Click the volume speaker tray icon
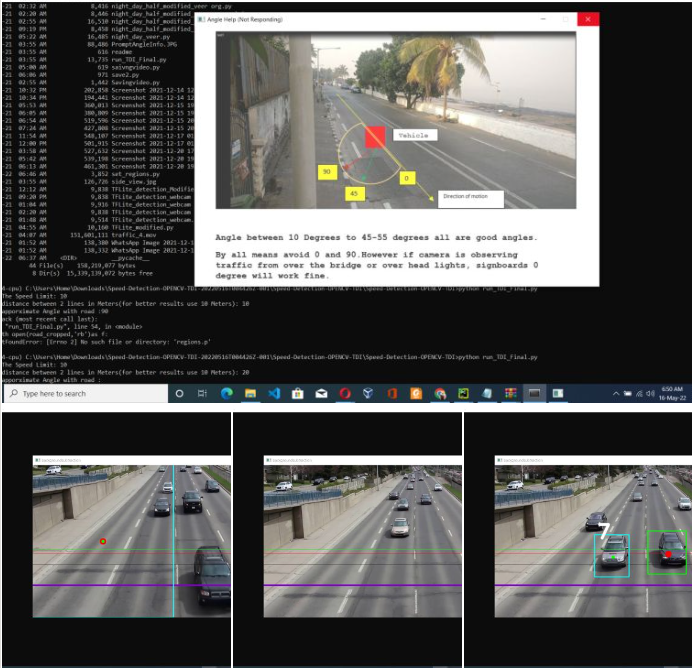Image resolution: width=692 pixels, height=668 pixels. click(x=650, y=394)
